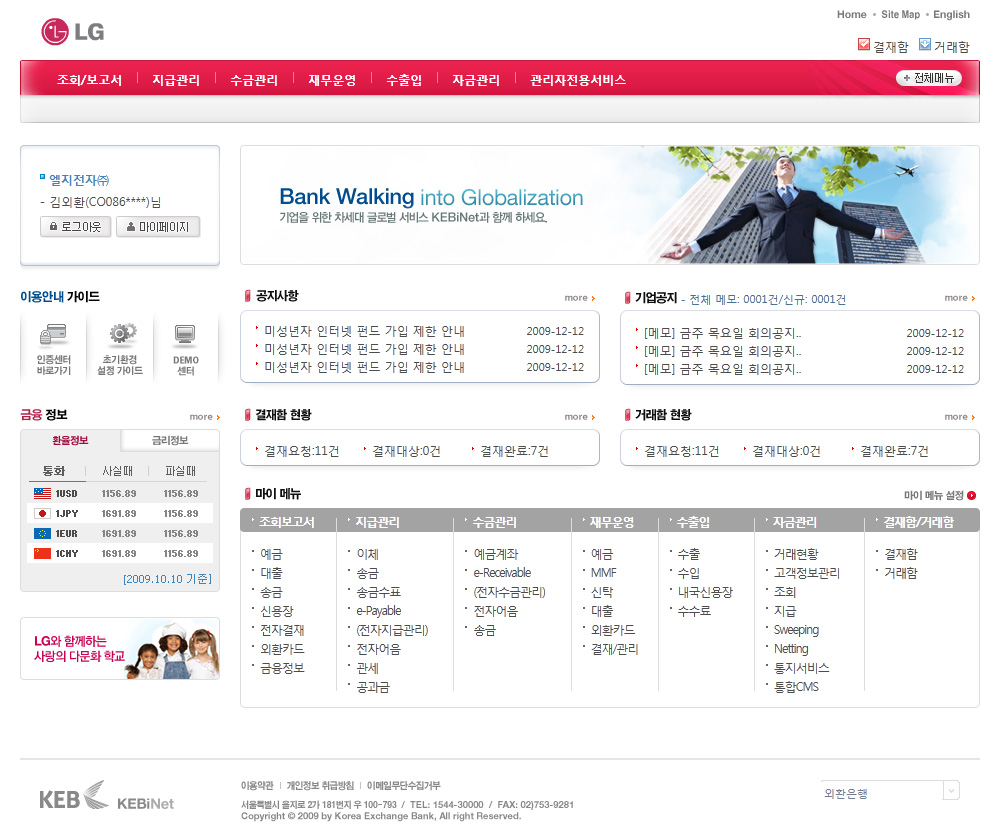Open first 미성년자 인터넷 펀드 notice

pos(364,331)
